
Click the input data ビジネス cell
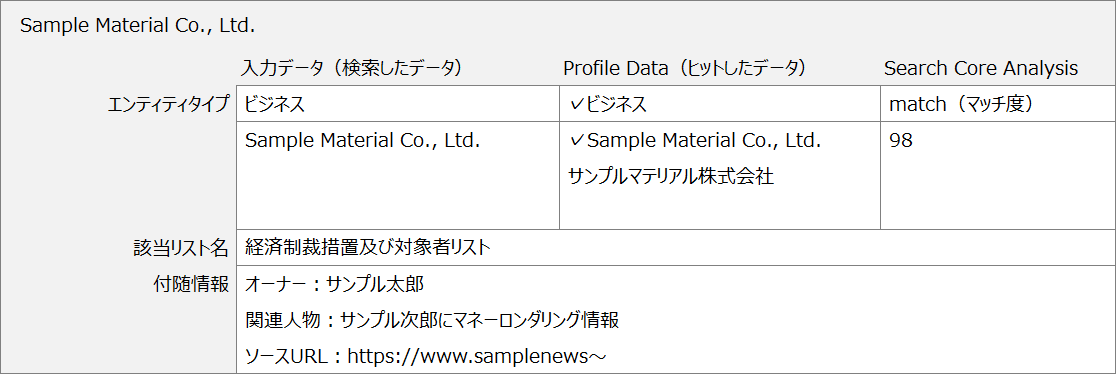tap(398, 105)
